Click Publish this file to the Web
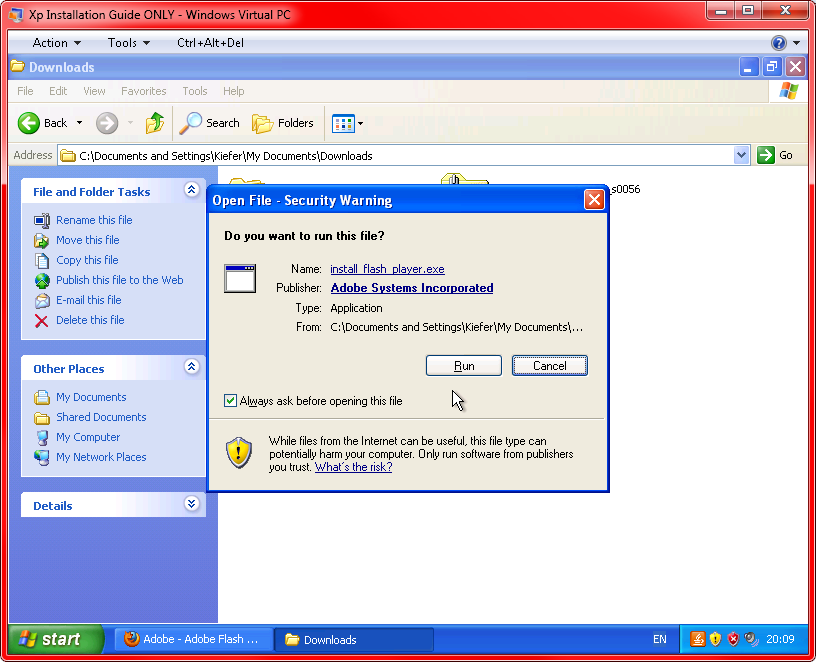816x662 pixels. [120, 280]
